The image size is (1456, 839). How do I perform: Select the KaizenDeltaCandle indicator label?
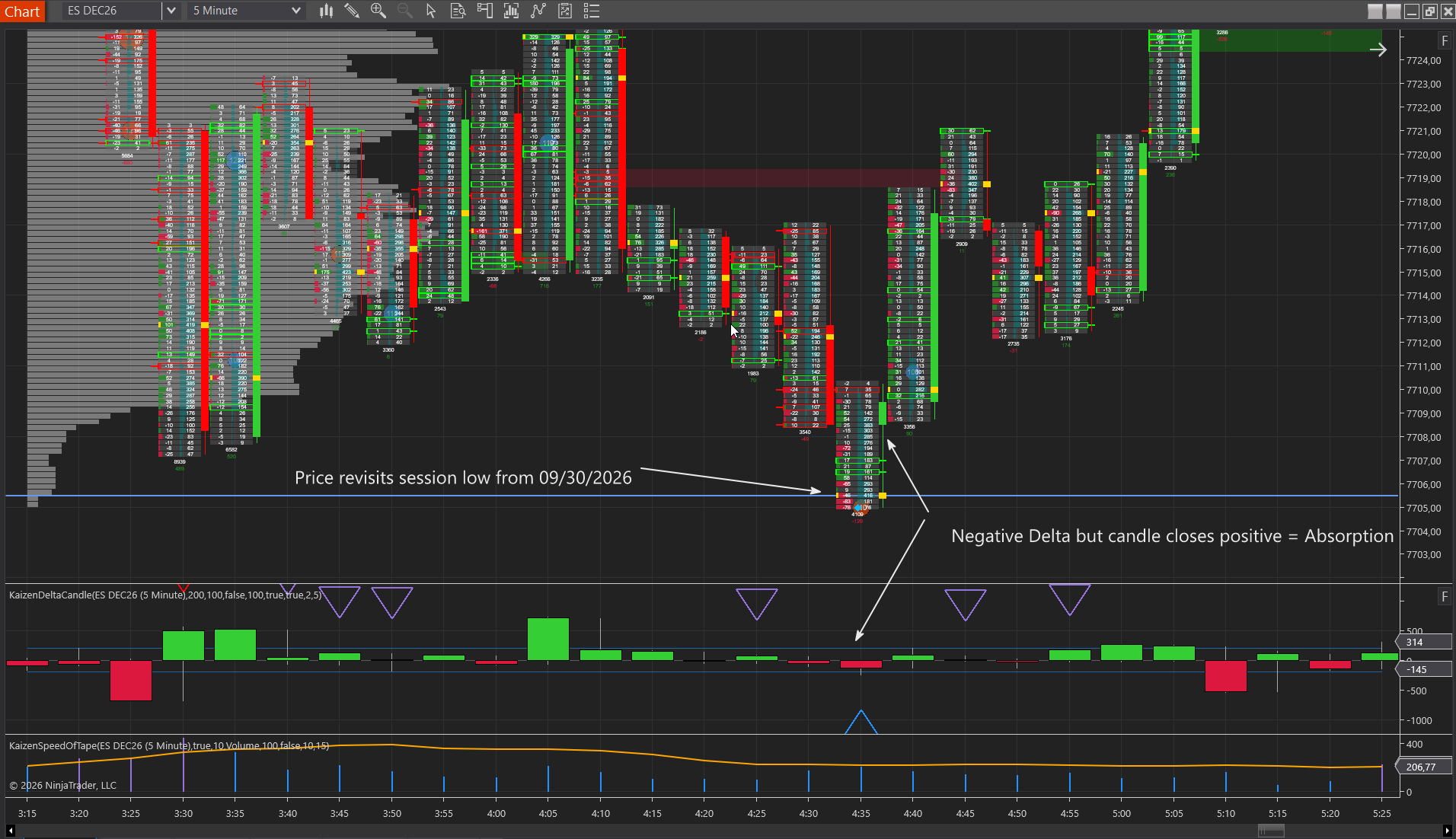click(165, 595)
